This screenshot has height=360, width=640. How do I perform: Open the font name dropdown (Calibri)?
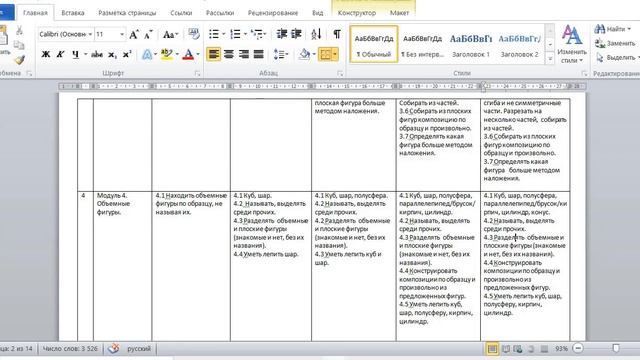click(x=90, y=34)
